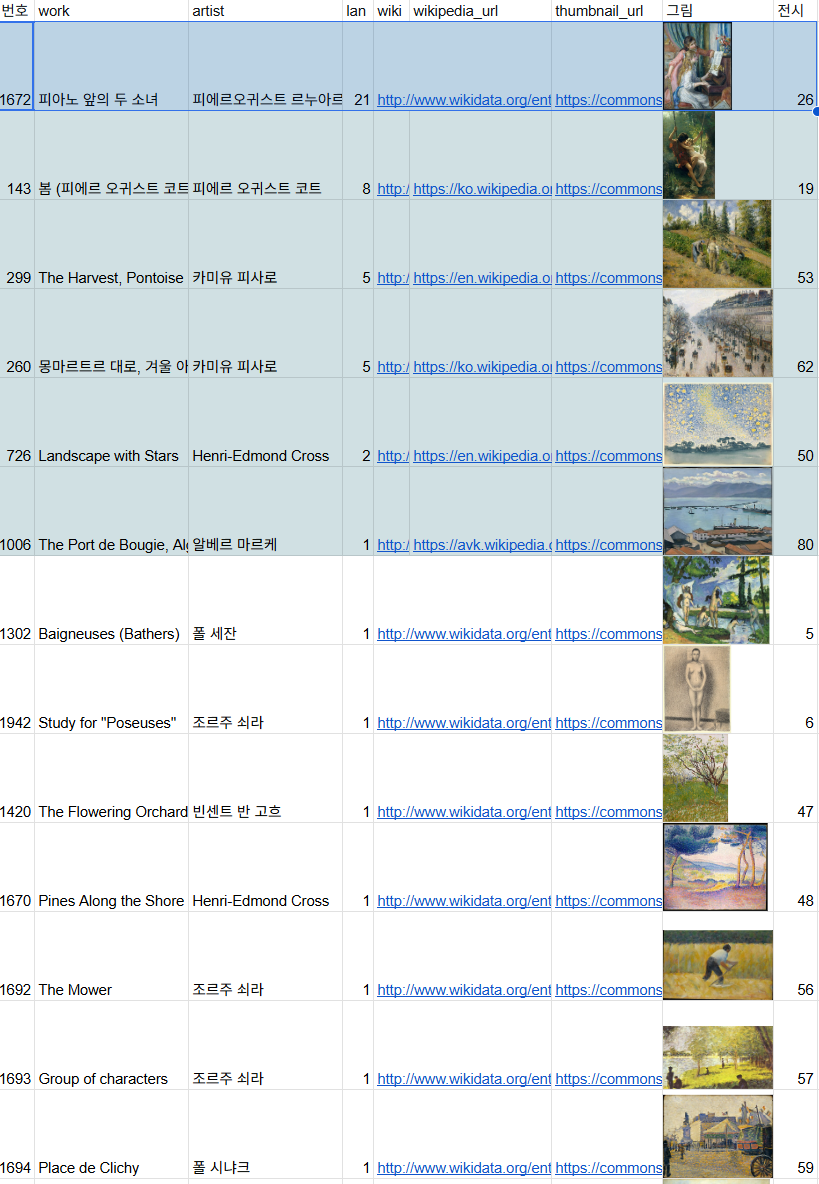
Task: Select The Harvest, Pontoise painting thumbnail
Action: click(x=717, y=244)
